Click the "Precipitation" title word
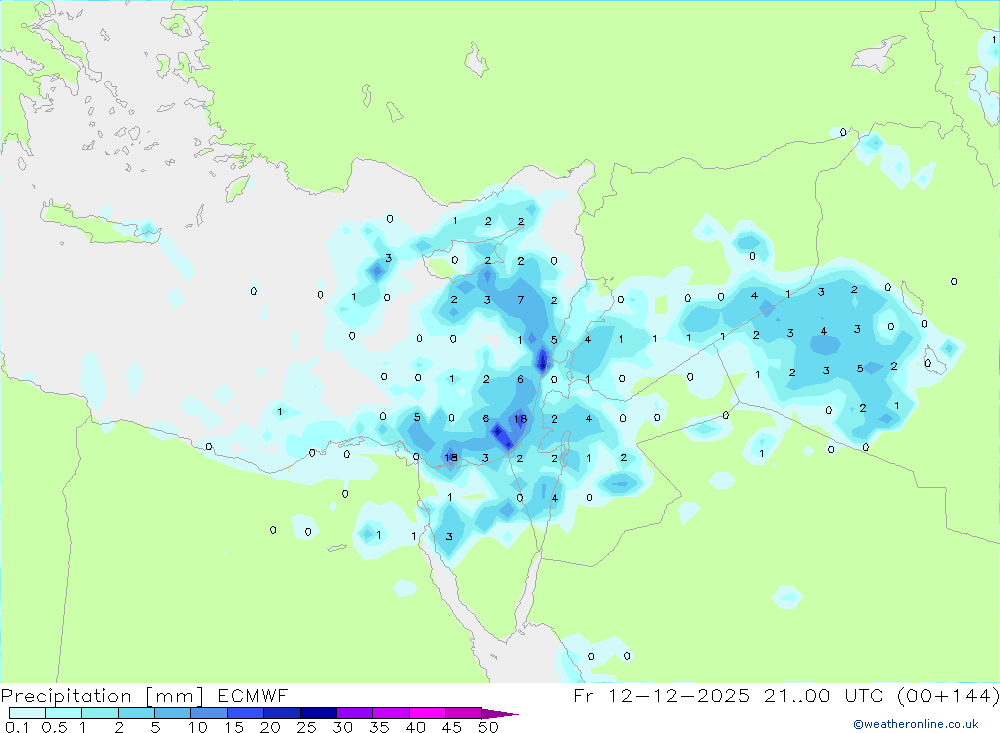Viewport: 1000px width, 733px height. [x=66, y=696]
